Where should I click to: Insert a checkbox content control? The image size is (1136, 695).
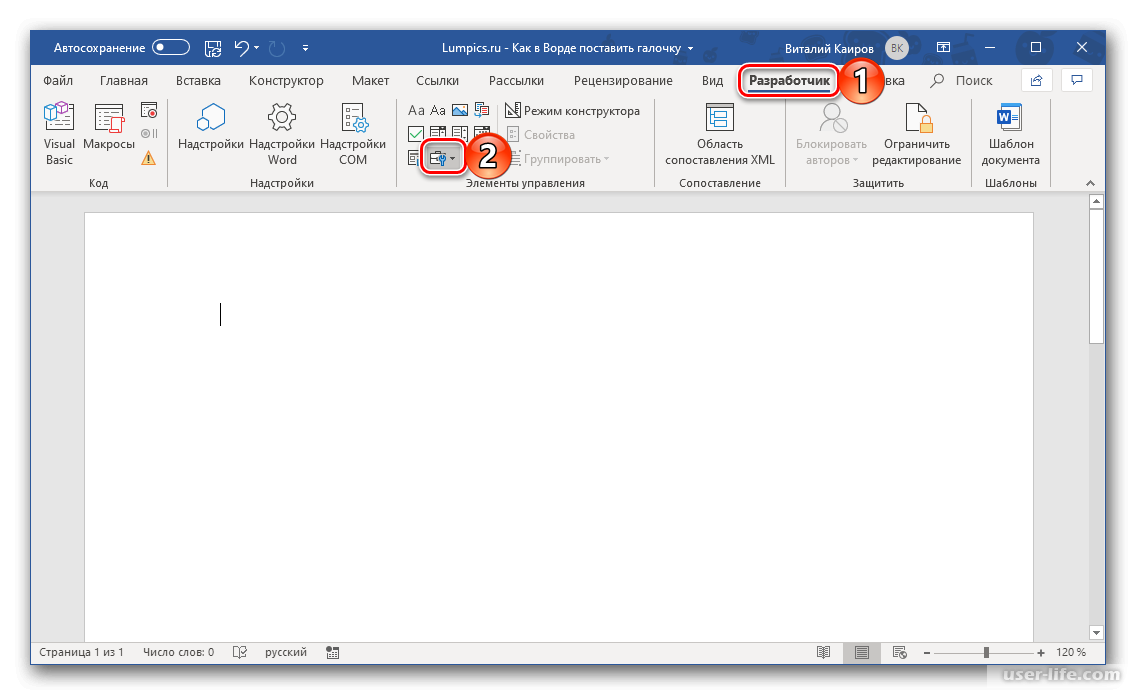point(416,133)
